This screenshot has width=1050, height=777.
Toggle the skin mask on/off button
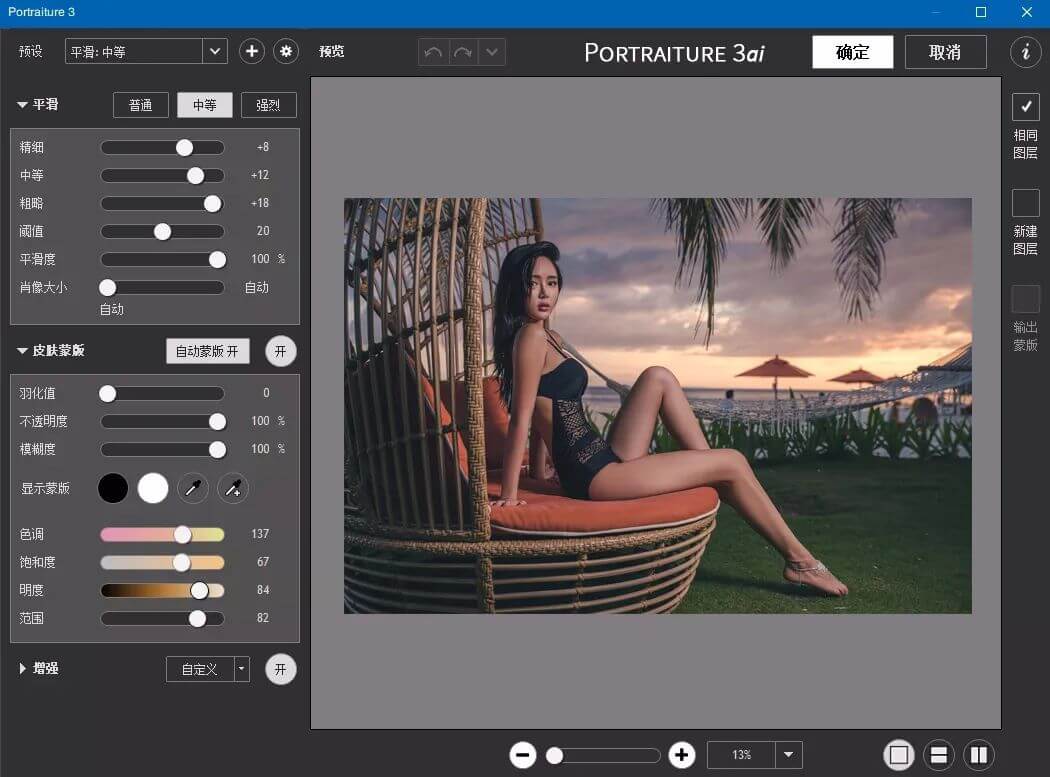point(280,351)
